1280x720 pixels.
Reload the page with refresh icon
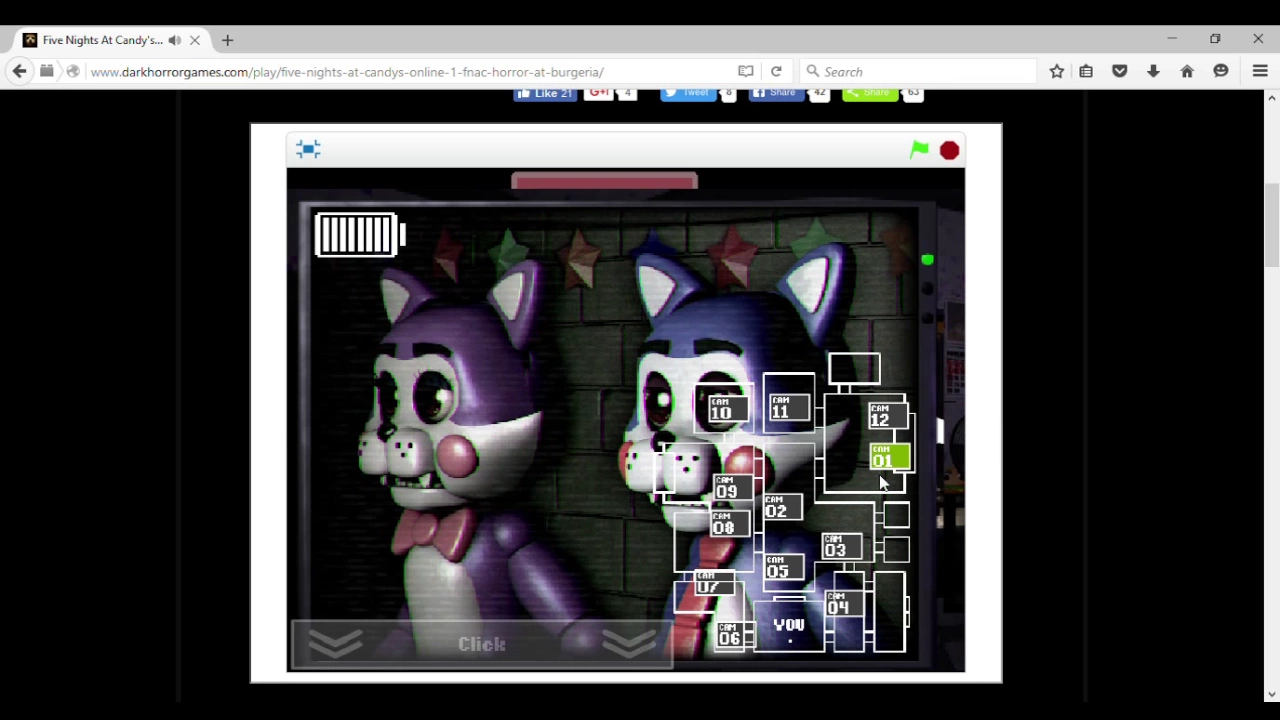tap(776, 71)
